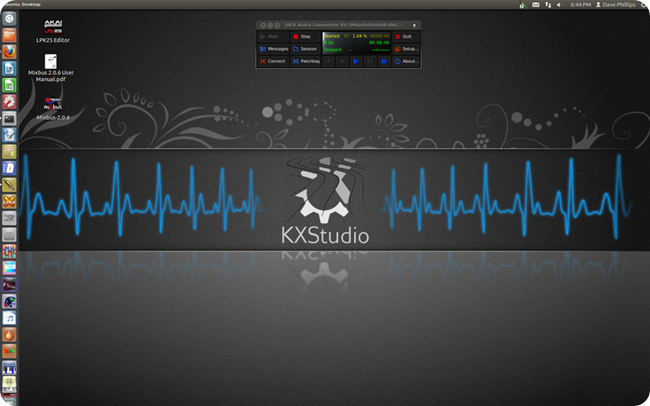Open LPK25 Editor desktop icon

(53, 32)
